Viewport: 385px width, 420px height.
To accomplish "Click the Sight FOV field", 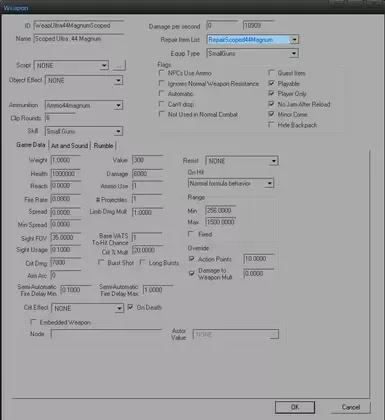I will [66, 238].
